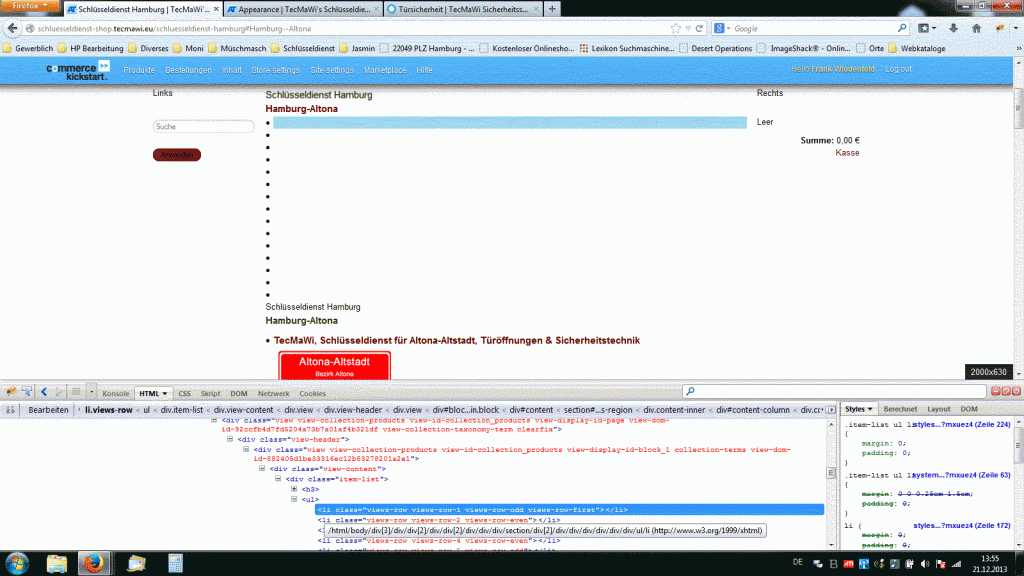
Task: Click the Suche search input field
Action: click(203, 127)
